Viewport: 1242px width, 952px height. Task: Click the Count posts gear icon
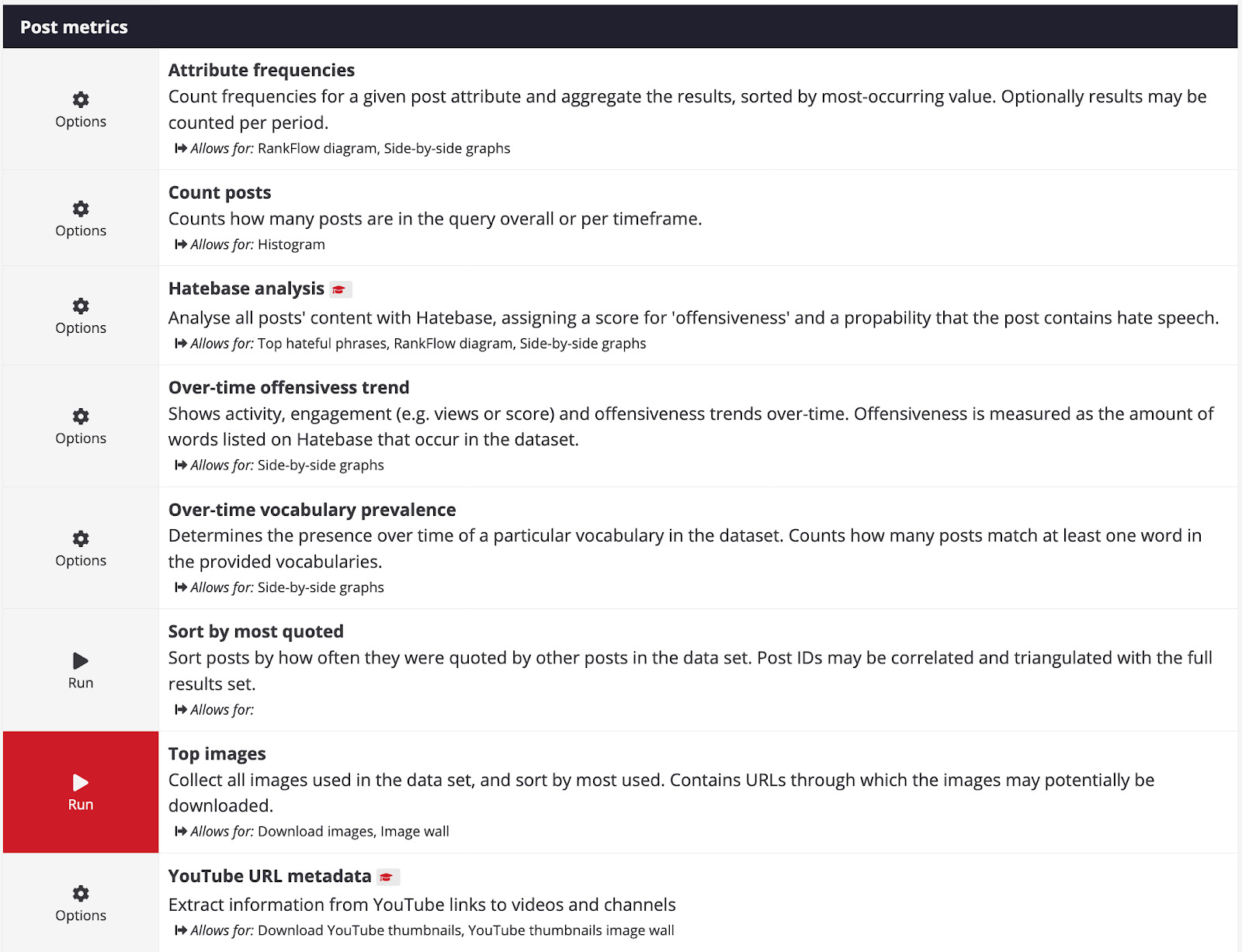point(81,209)
